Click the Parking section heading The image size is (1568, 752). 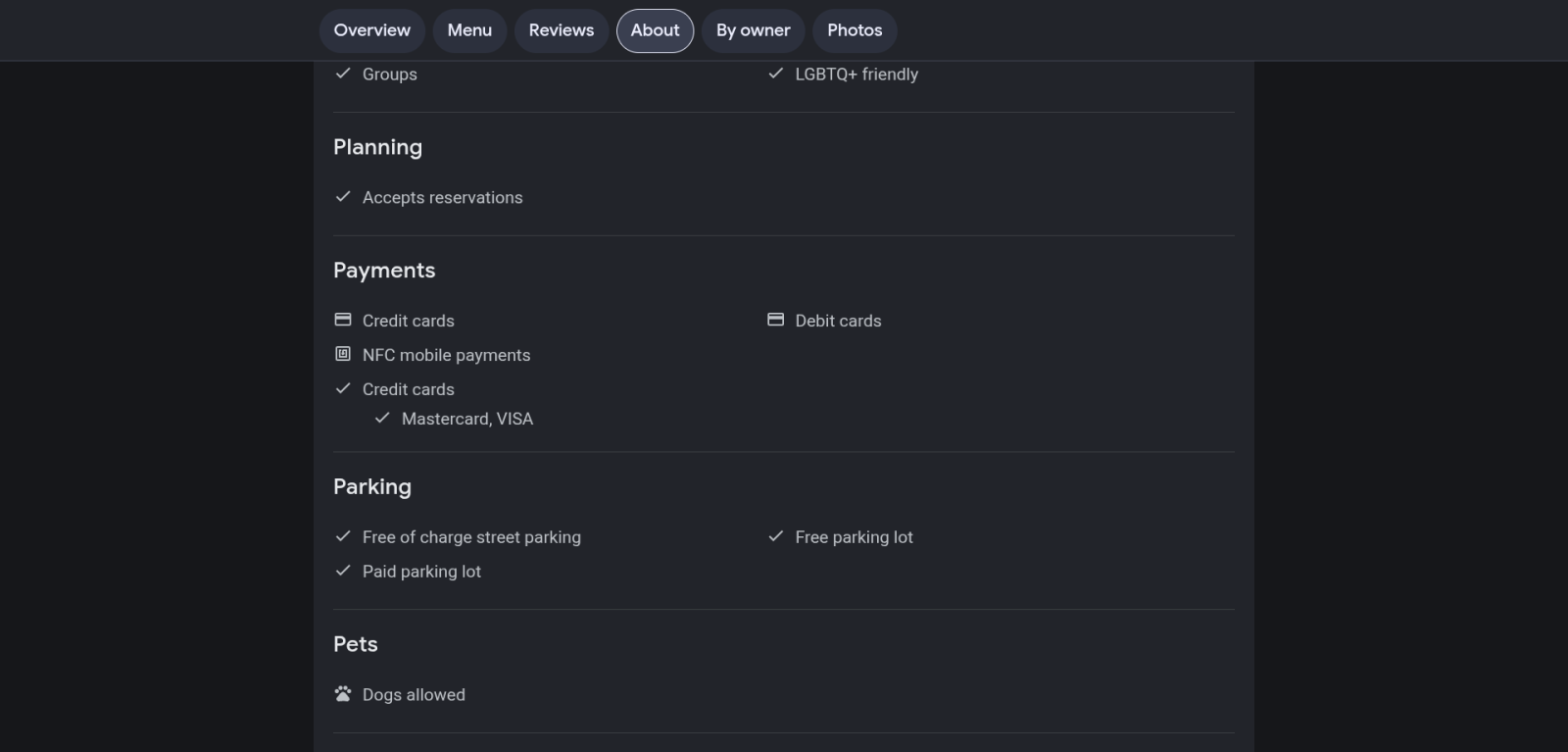[372, 487]
